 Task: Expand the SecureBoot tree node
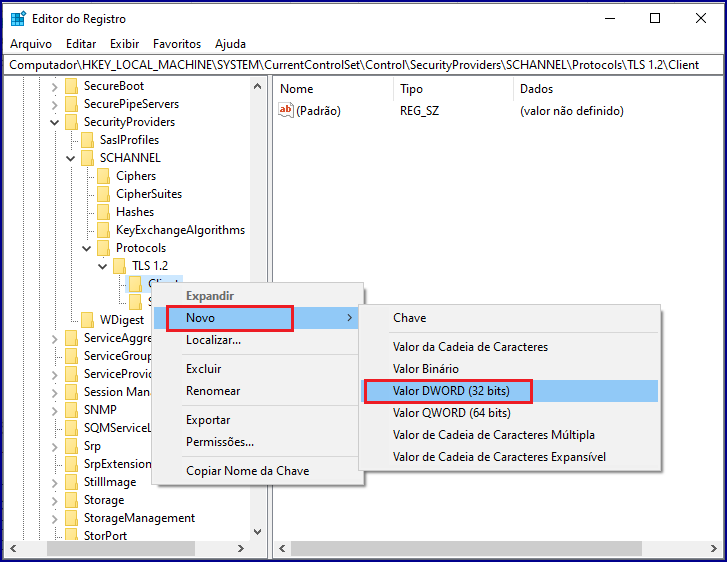55,87
